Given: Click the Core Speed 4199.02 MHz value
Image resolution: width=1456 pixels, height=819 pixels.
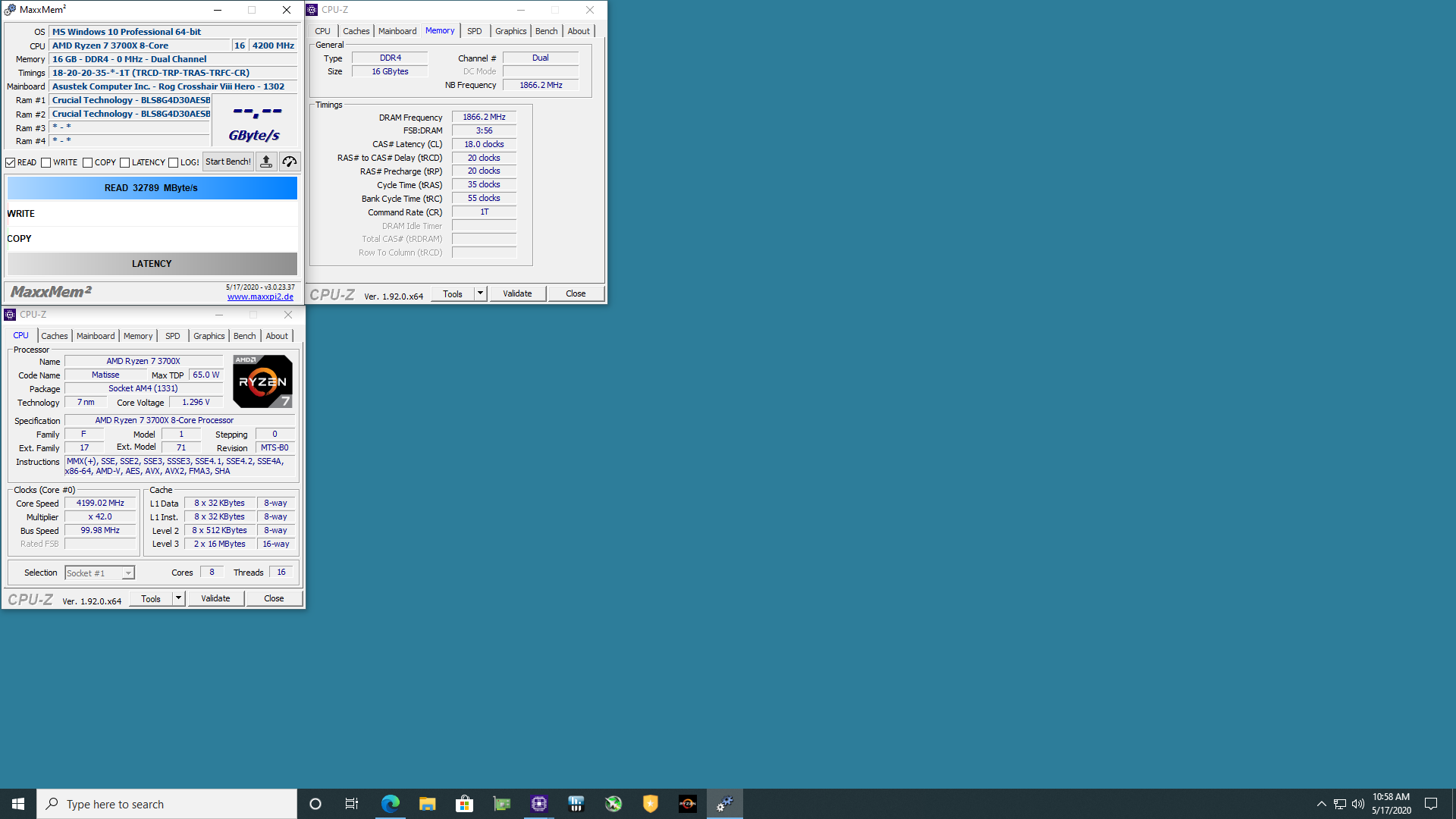Looking at the screenshot, I should (x=100, y=503).
